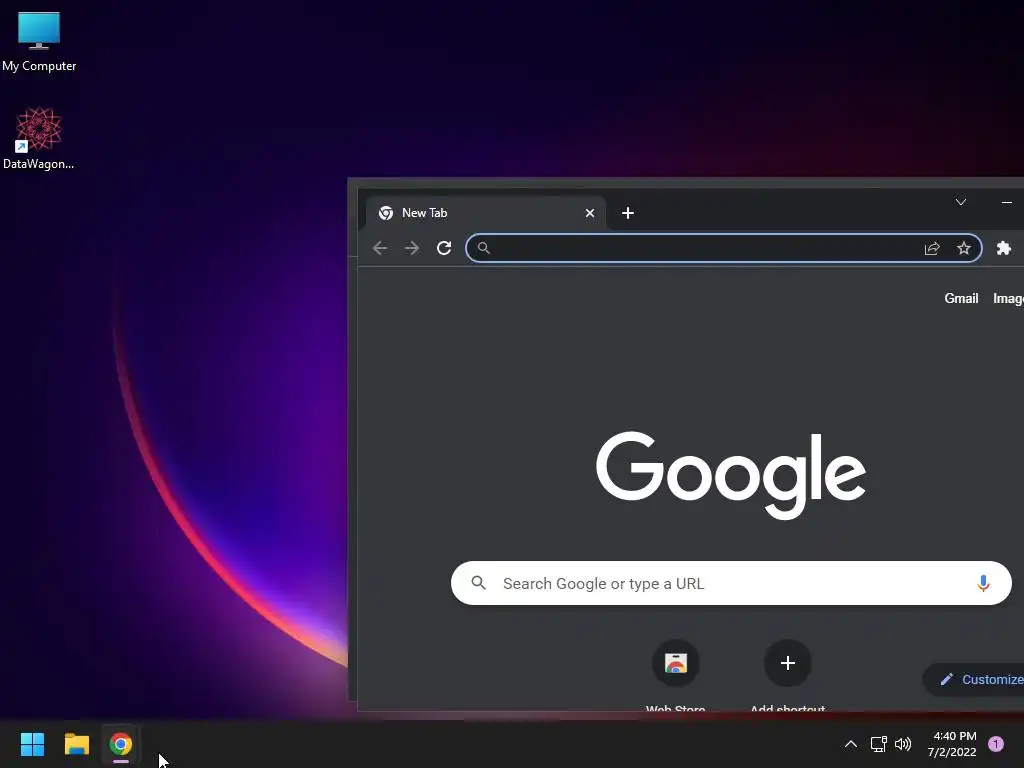The height and width of the screenshot is (768, 1024).
Task: Click the Search Google or type a URL box
Action: click(x=731, y=583)
